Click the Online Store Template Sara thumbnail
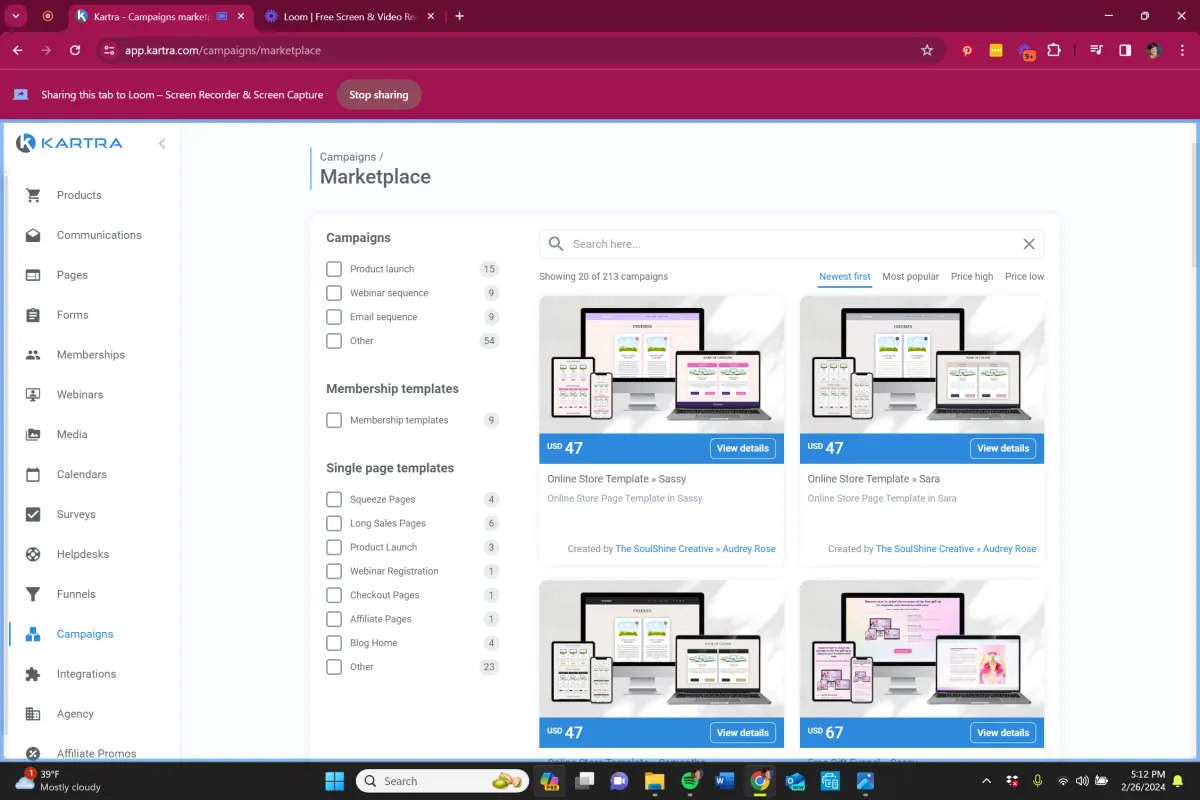 (922, 364)
